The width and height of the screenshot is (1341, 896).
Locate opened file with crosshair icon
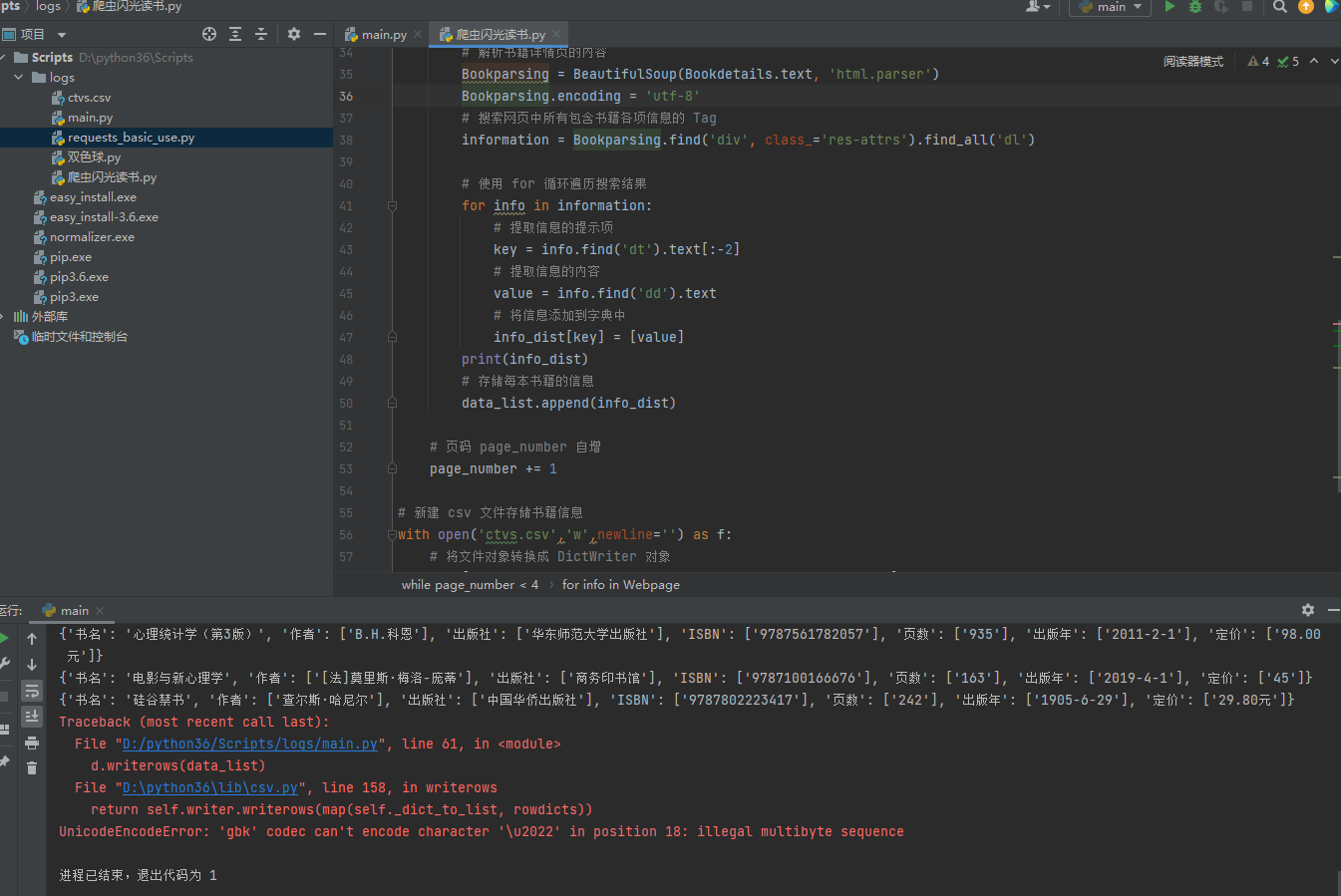click(209, 34)
